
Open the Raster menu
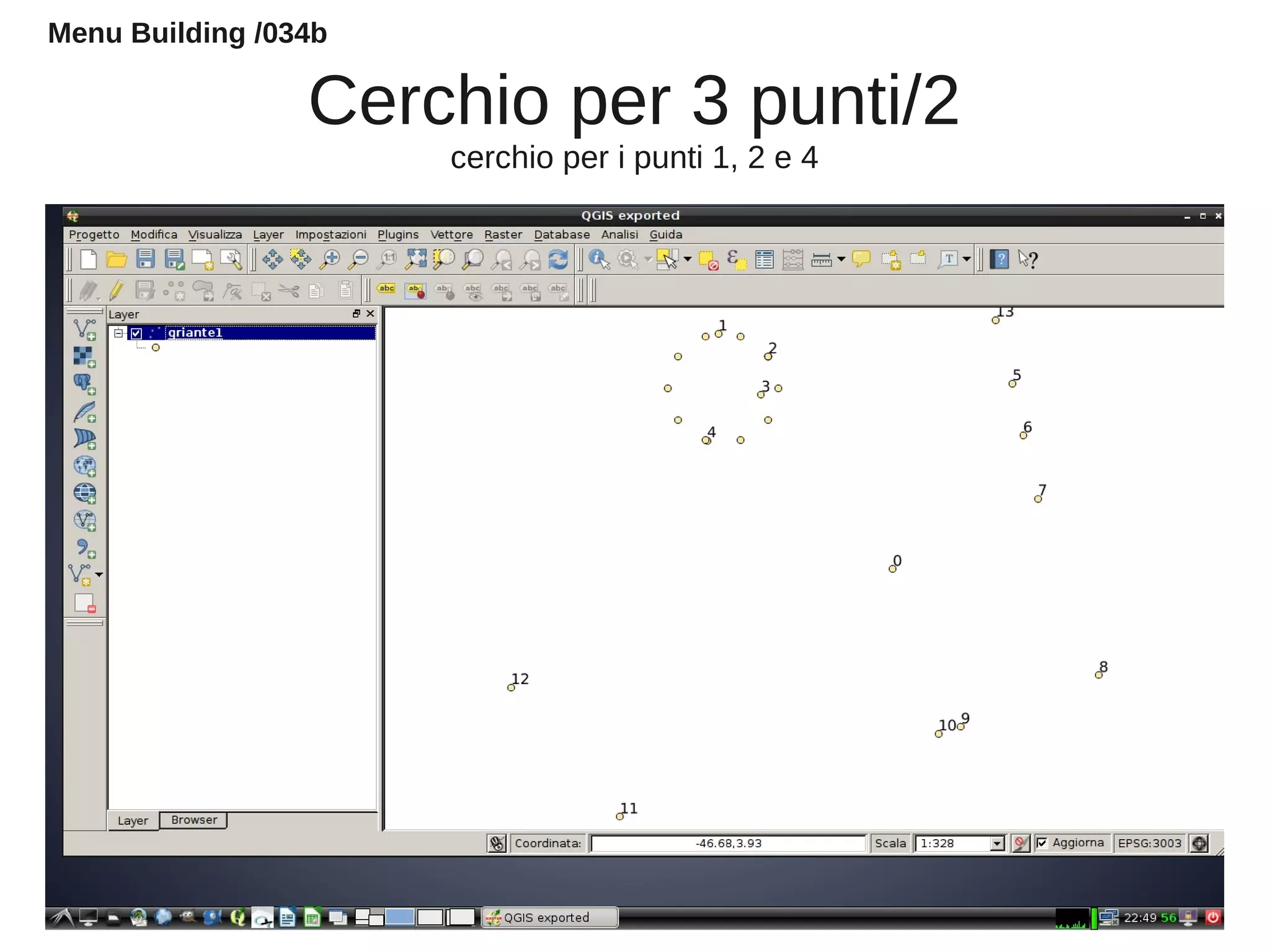coord(503,234)
